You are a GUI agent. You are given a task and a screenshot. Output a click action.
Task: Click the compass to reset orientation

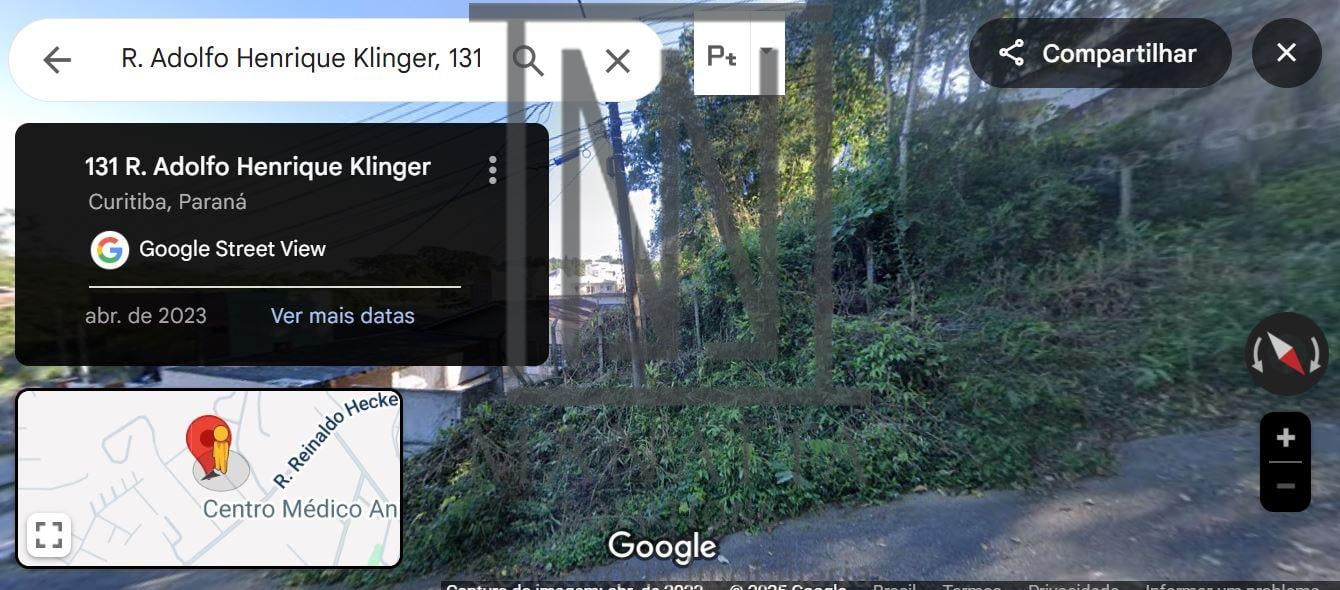coord(1287,353)
